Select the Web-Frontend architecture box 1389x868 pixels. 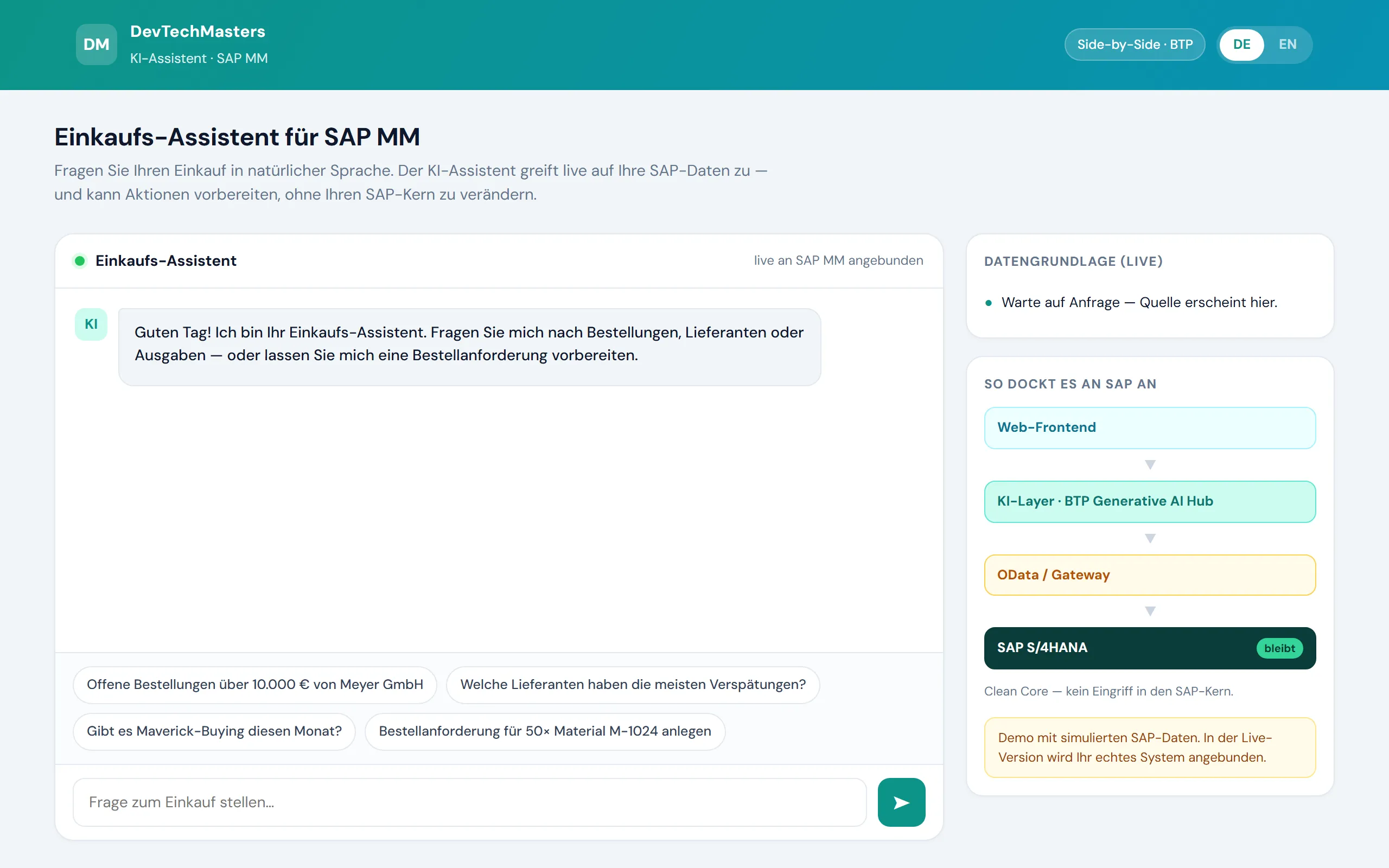click(x=1150, y=427)
